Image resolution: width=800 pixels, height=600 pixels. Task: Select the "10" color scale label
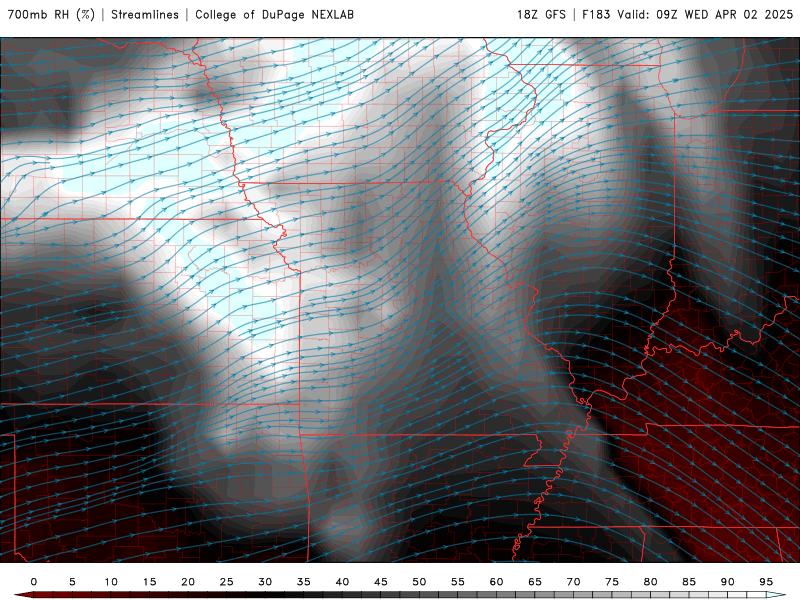(111, 582)
